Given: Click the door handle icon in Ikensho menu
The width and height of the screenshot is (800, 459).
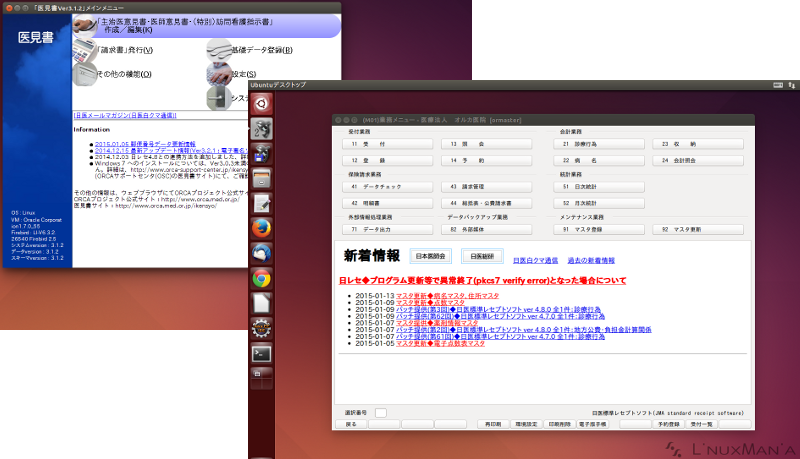Looking at the screenshot, I should click(x=219, y=98).
